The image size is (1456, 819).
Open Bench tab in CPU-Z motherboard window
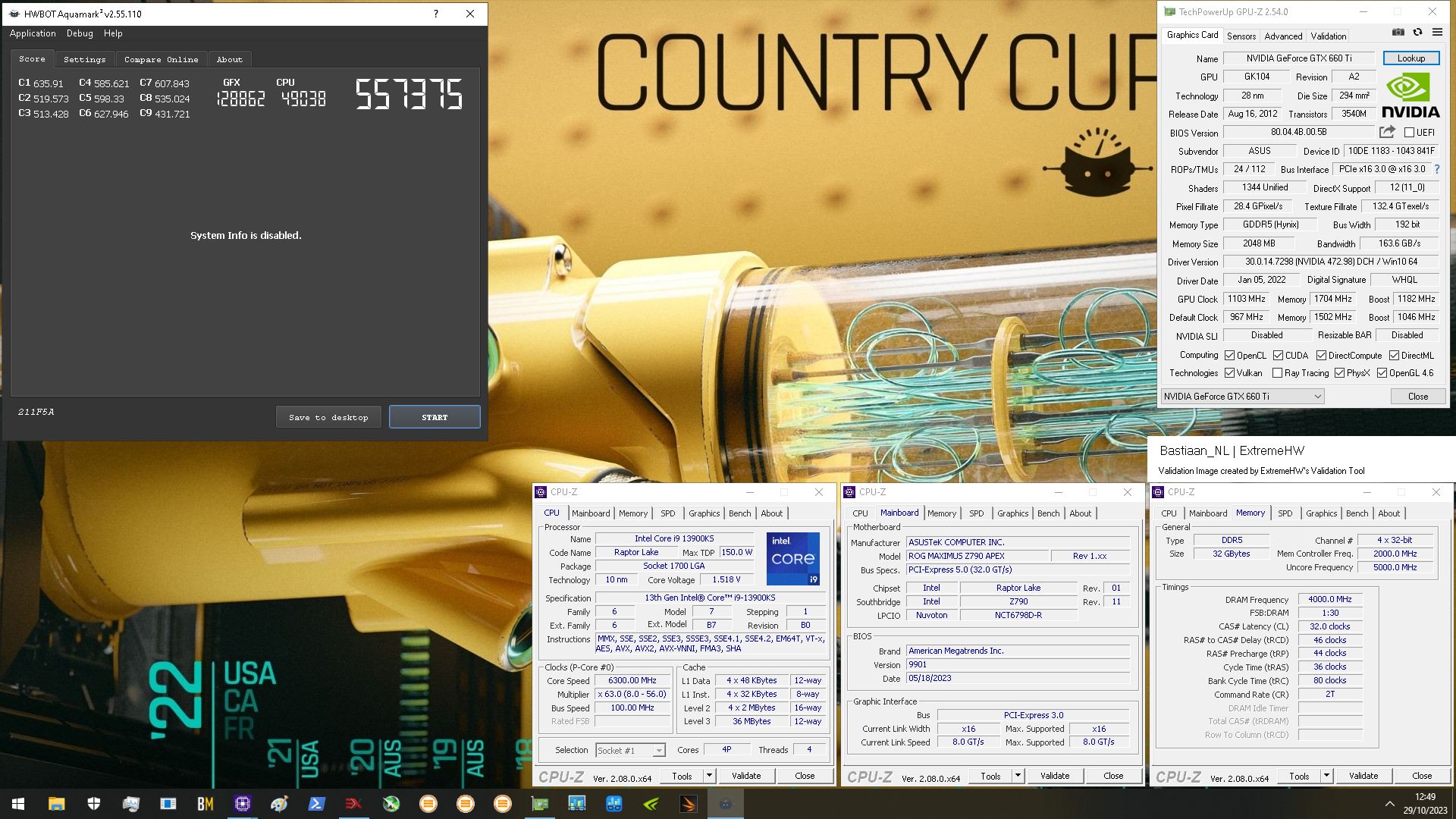1049,513
